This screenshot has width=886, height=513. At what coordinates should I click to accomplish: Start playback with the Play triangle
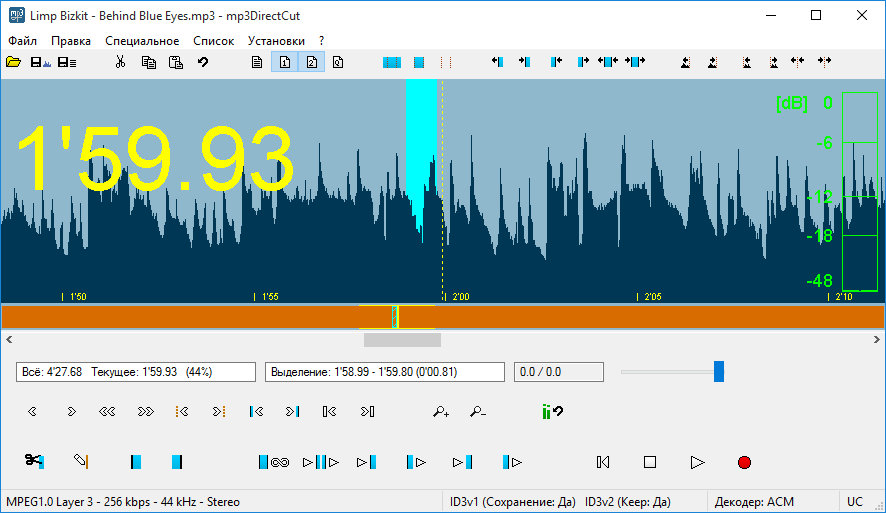[x=697, y=462]
